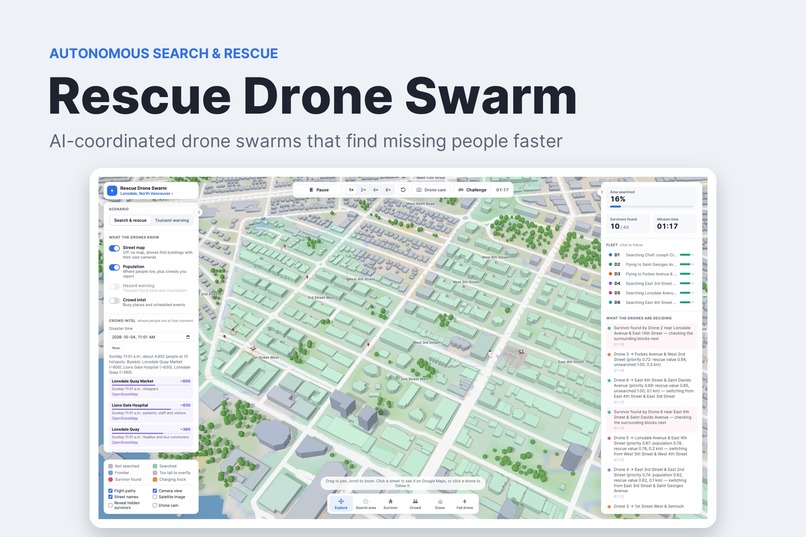Viewport: 806px width, 537px height.
Task: Click the disaster time date field
Action: (x=150, y=337)
